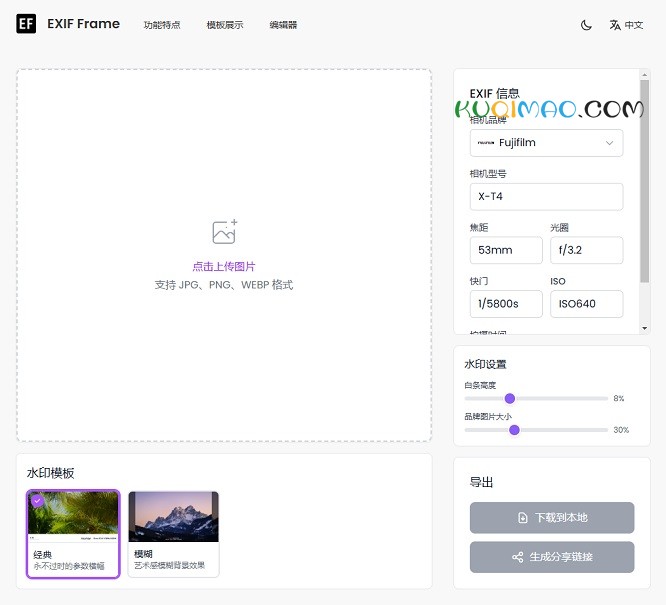Viewport: 666px width, 605px height.
Task: Click the 导出 heading
Action: click(481, 482)
